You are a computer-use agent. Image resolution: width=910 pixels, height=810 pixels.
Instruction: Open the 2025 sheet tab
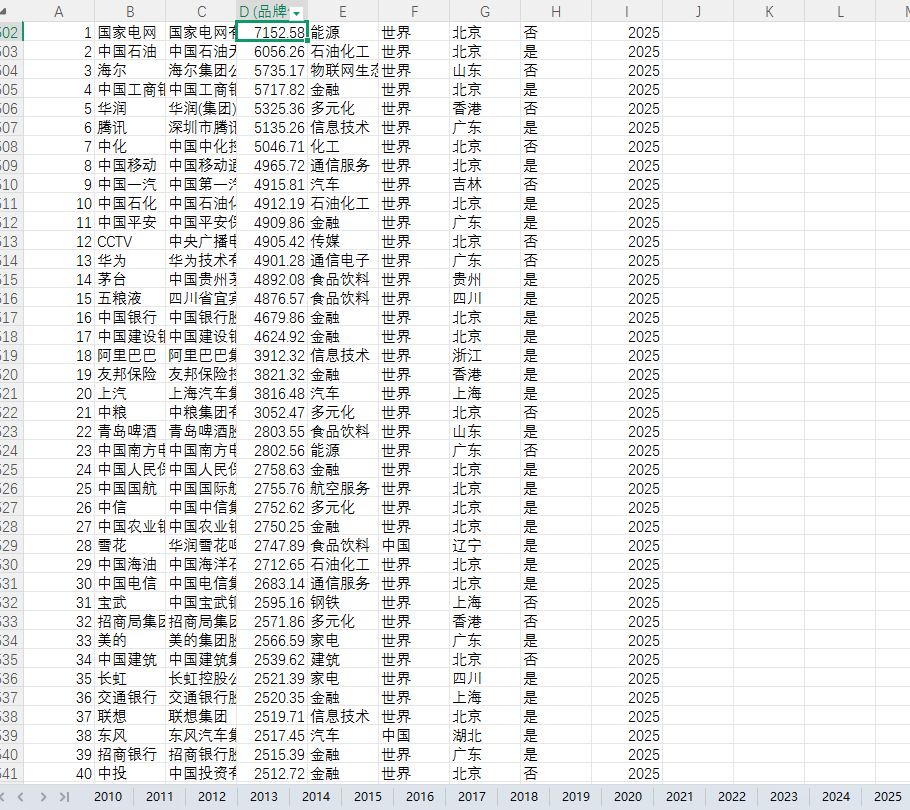(887, 797)
